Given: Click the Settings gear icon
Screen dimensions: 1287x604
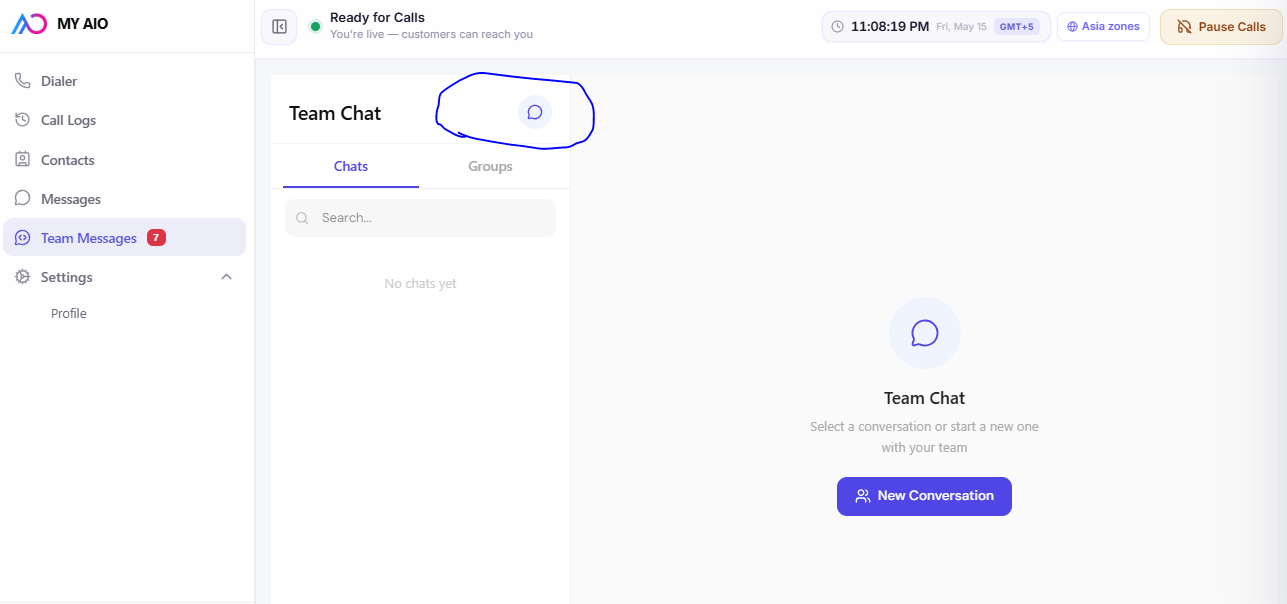Looking at the screenshot, I should 22,277.
